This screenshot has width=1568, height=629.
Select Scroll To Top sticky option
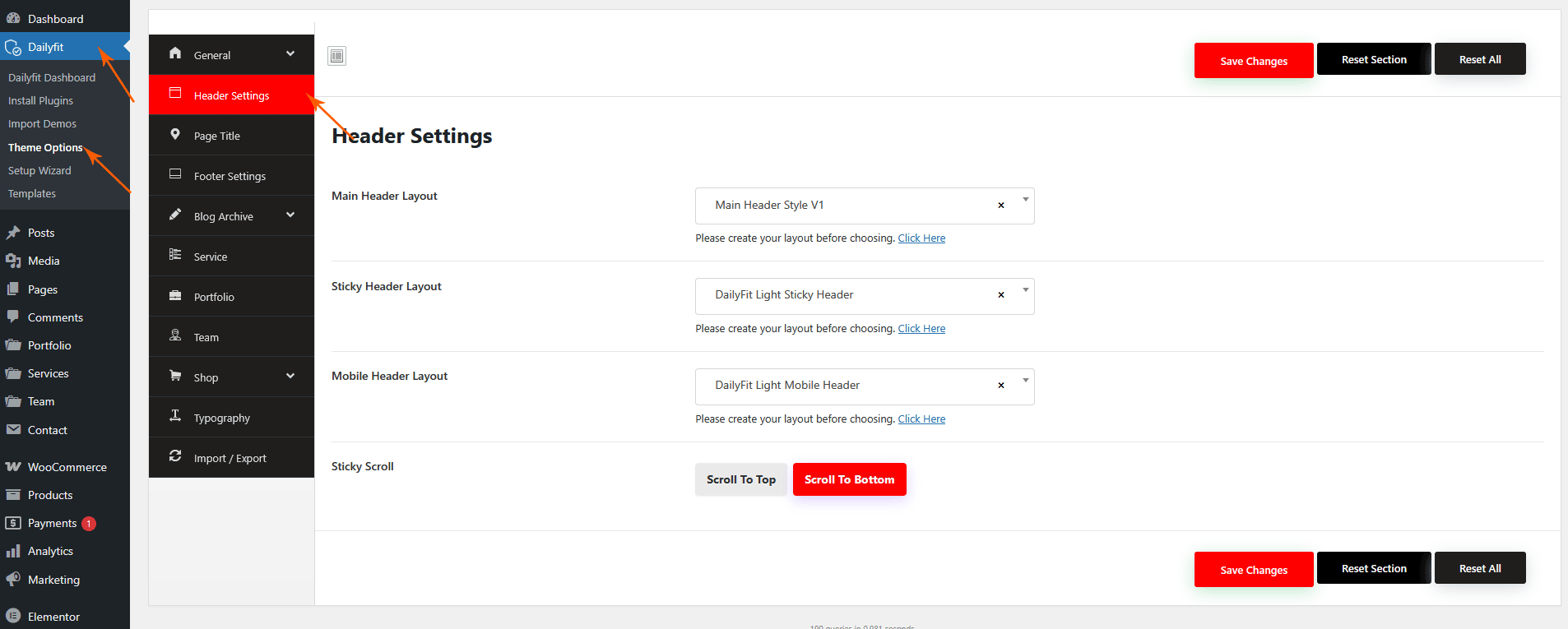tap(740, 479)
